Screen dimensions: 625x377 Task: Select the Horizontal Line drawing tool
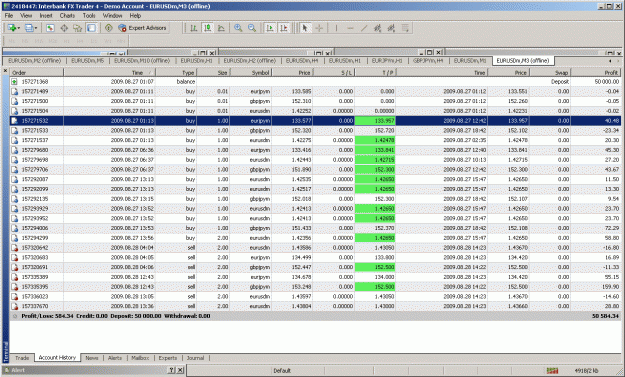350,28
